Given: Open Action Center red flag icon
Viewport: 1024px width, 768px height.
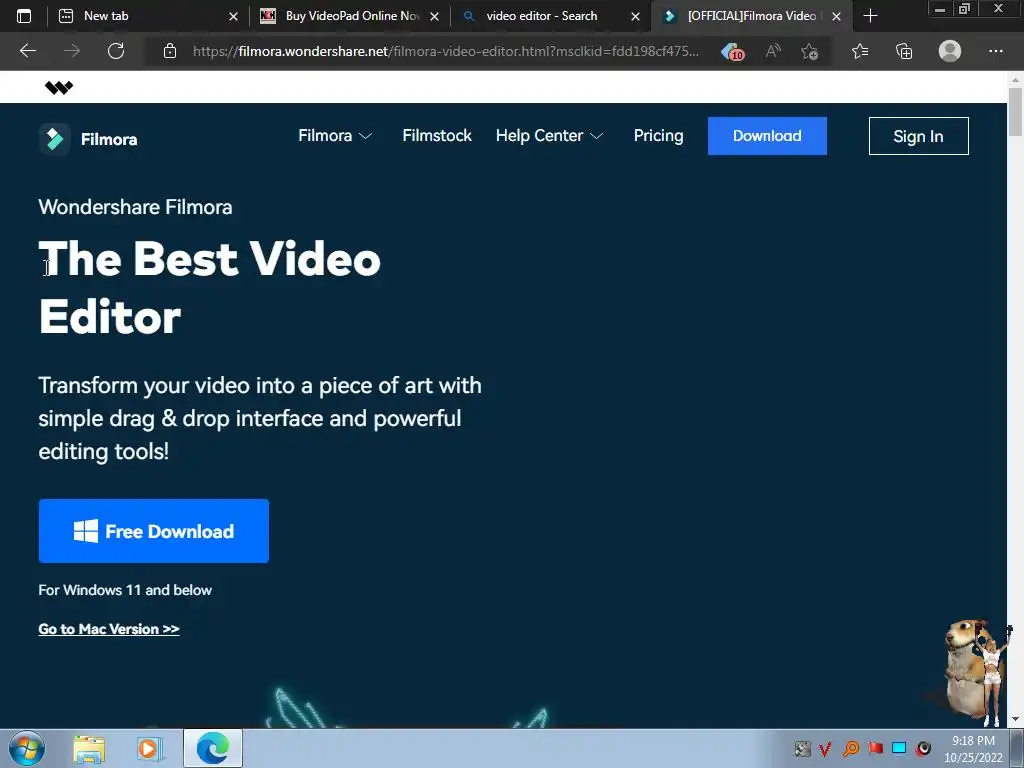Looking at the screenshot, I should (x=875, y=748).
